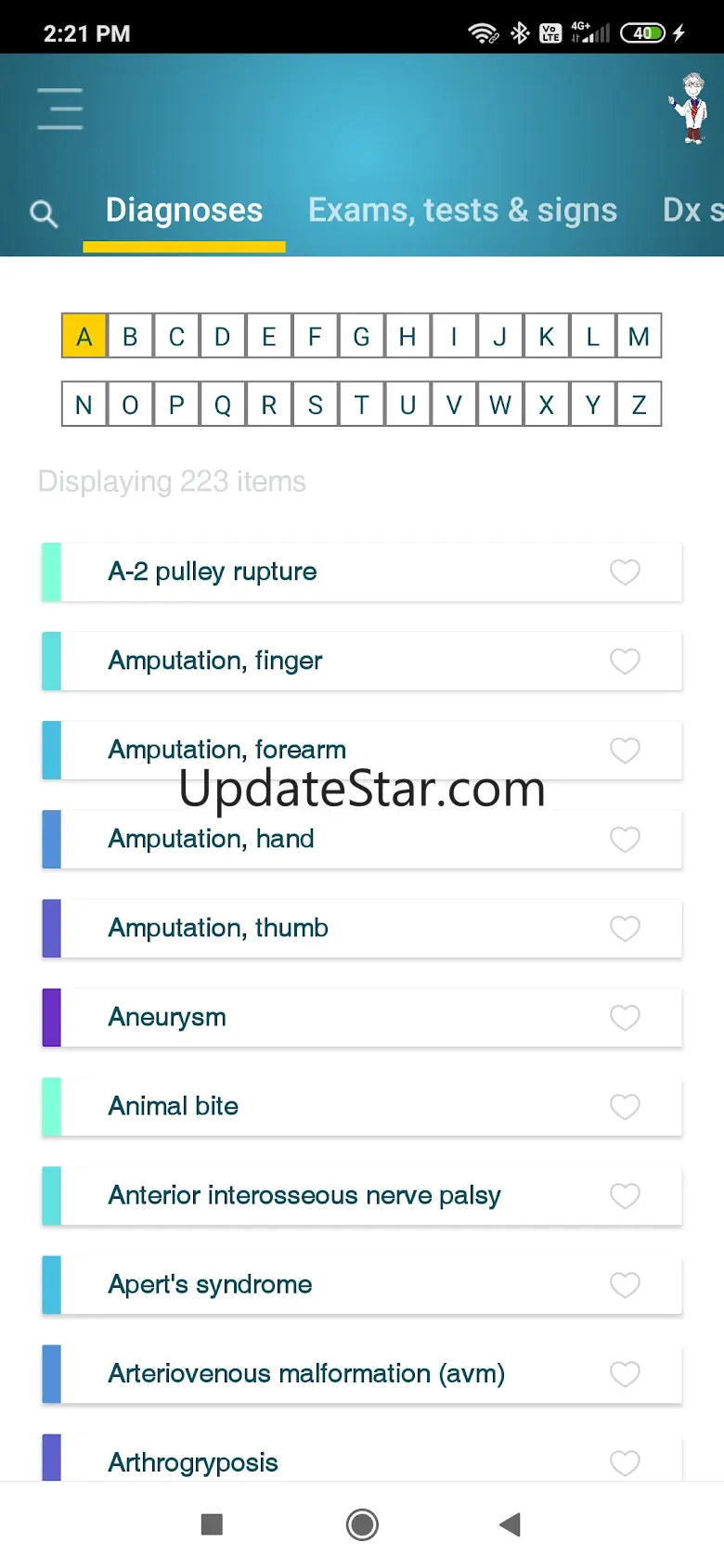Image resolution: width=724 pixels, height=1568 pixels.
Task: Favorite Animal bite using heart icon
Action: pos(625,1107)
